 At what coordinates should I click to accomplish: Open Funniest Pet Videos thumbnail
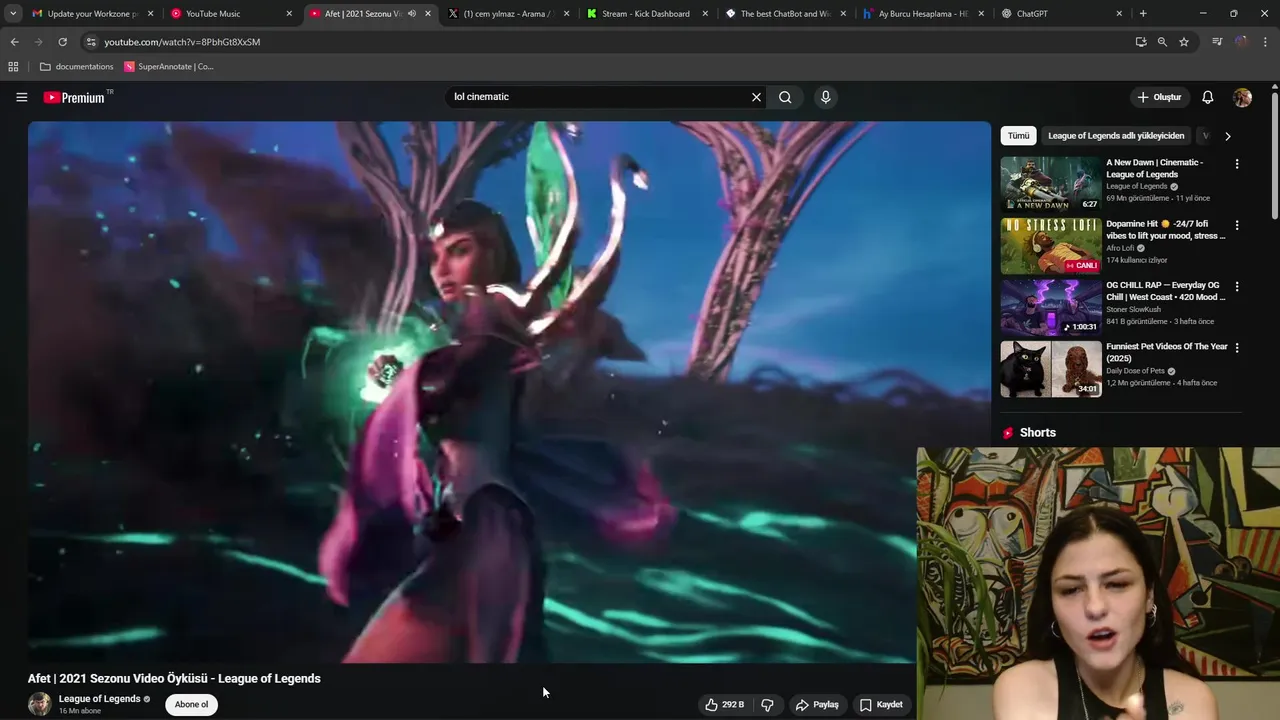pos(1050,369)
